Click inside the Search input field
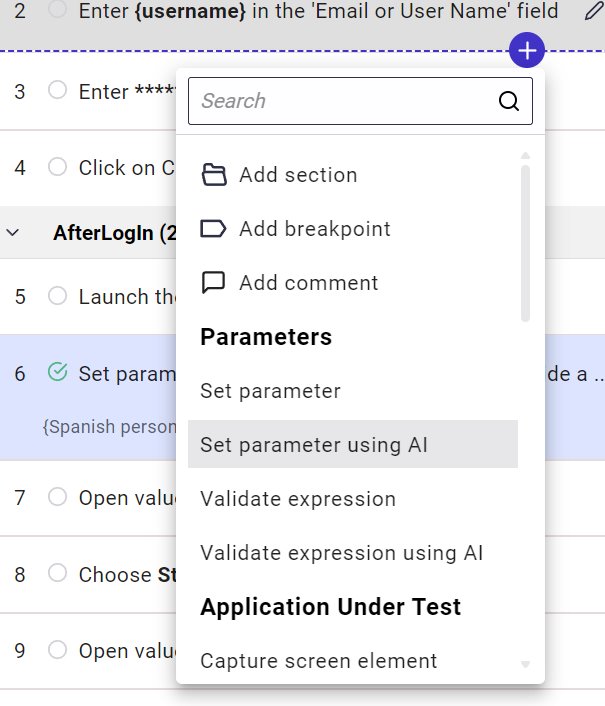Viewport: 605px width, 706px height. 360,101
